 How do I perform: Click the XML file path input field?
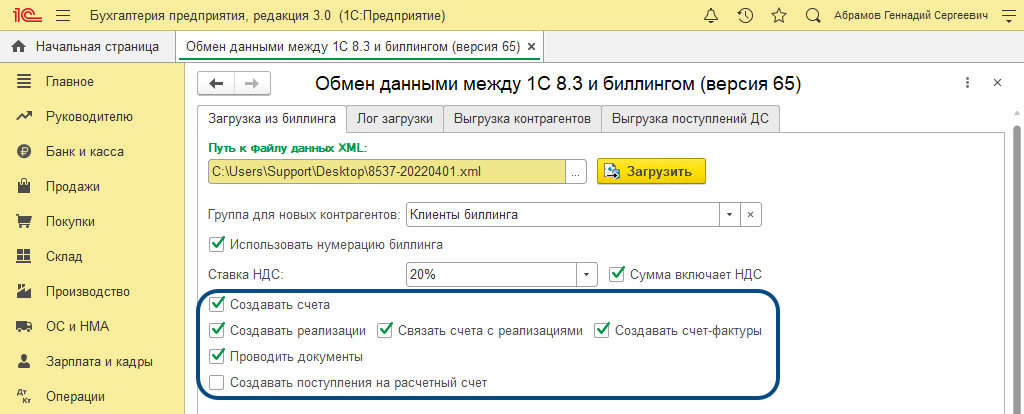387,172
